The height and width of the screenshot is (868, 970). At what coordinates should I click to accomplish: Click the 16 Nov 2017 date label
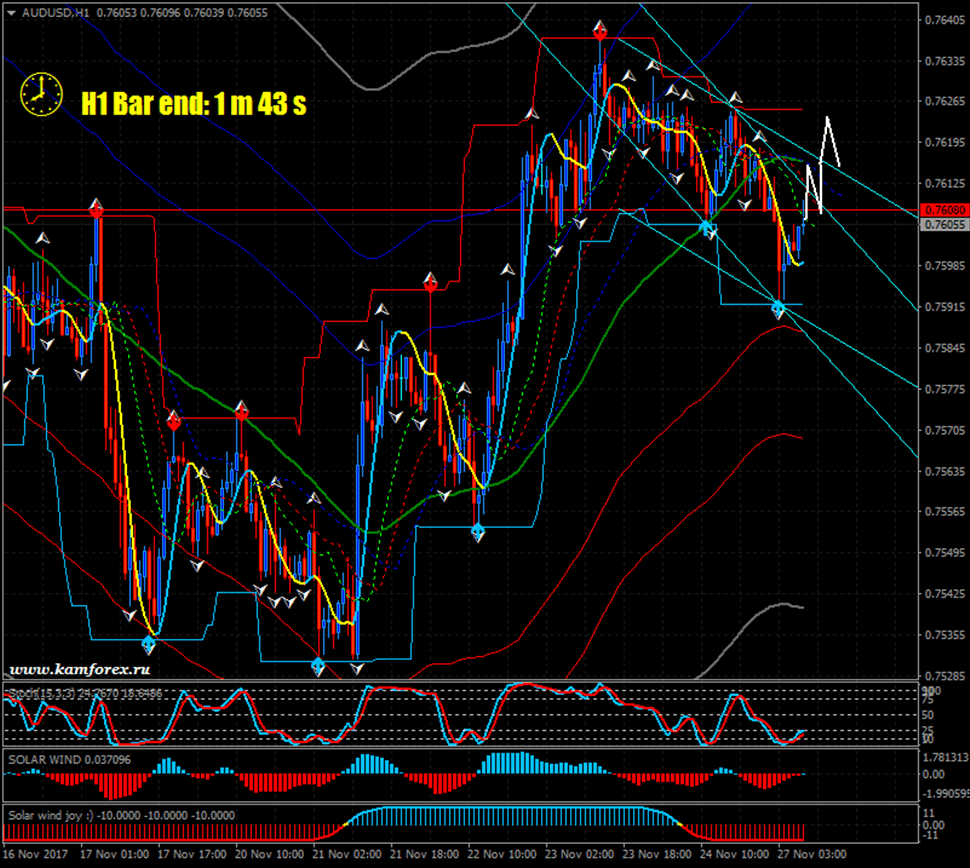[x=35, y=854]
